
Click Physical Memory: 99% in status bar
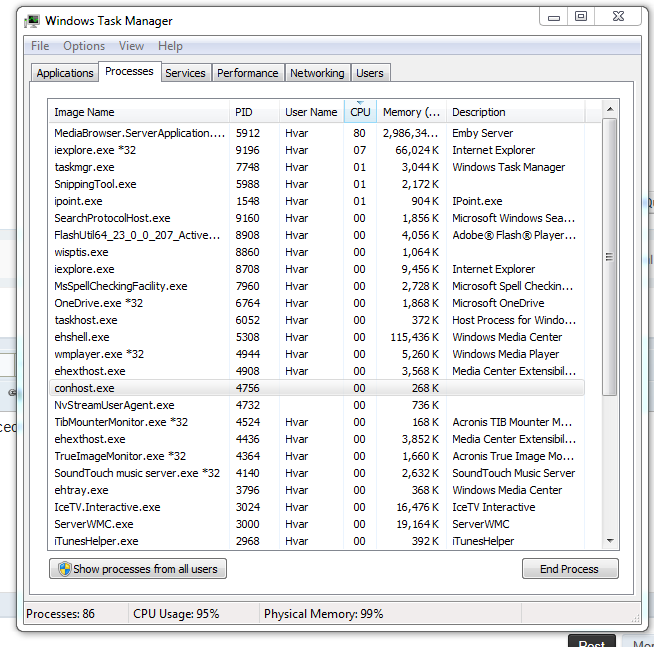pyautogui.click(x=324, y=614)
